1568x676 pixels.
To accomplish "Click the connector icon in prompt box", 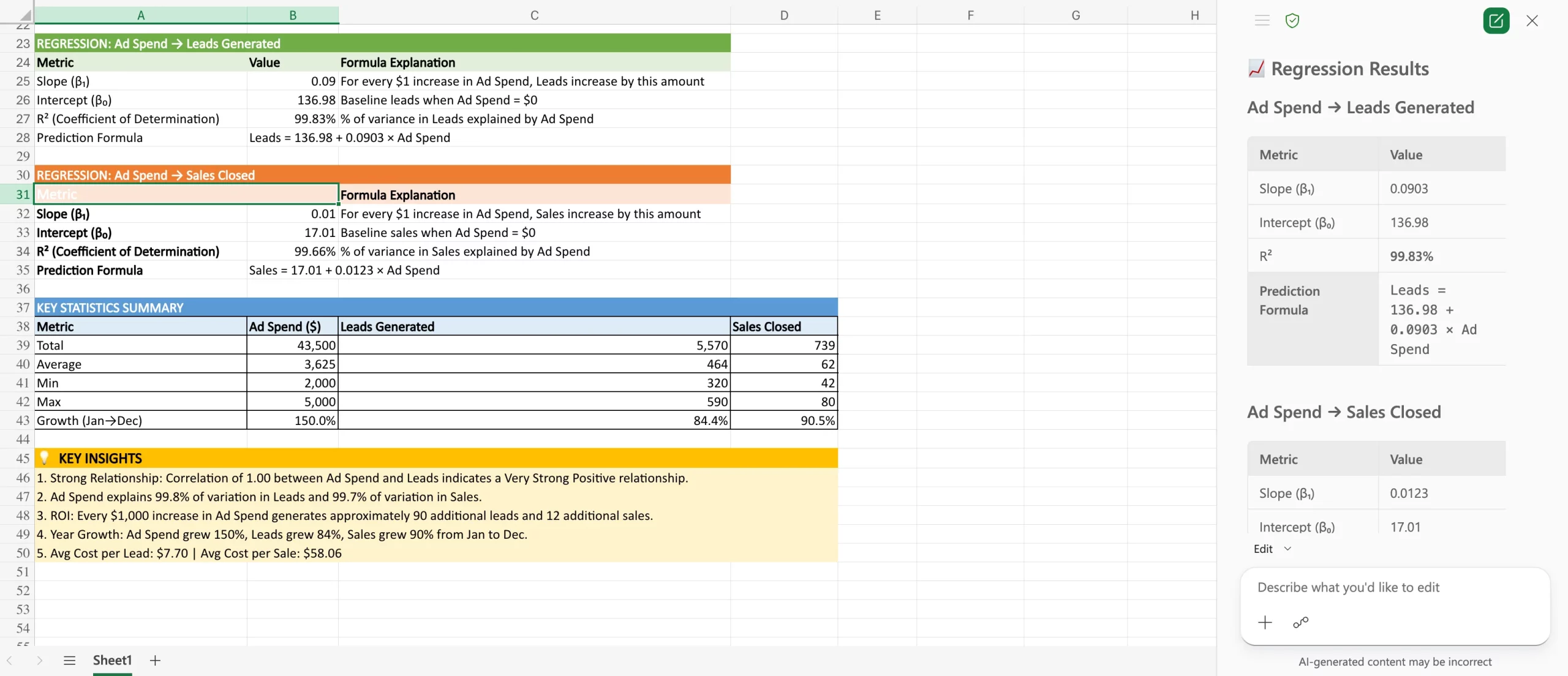I will click(1300, 623).
